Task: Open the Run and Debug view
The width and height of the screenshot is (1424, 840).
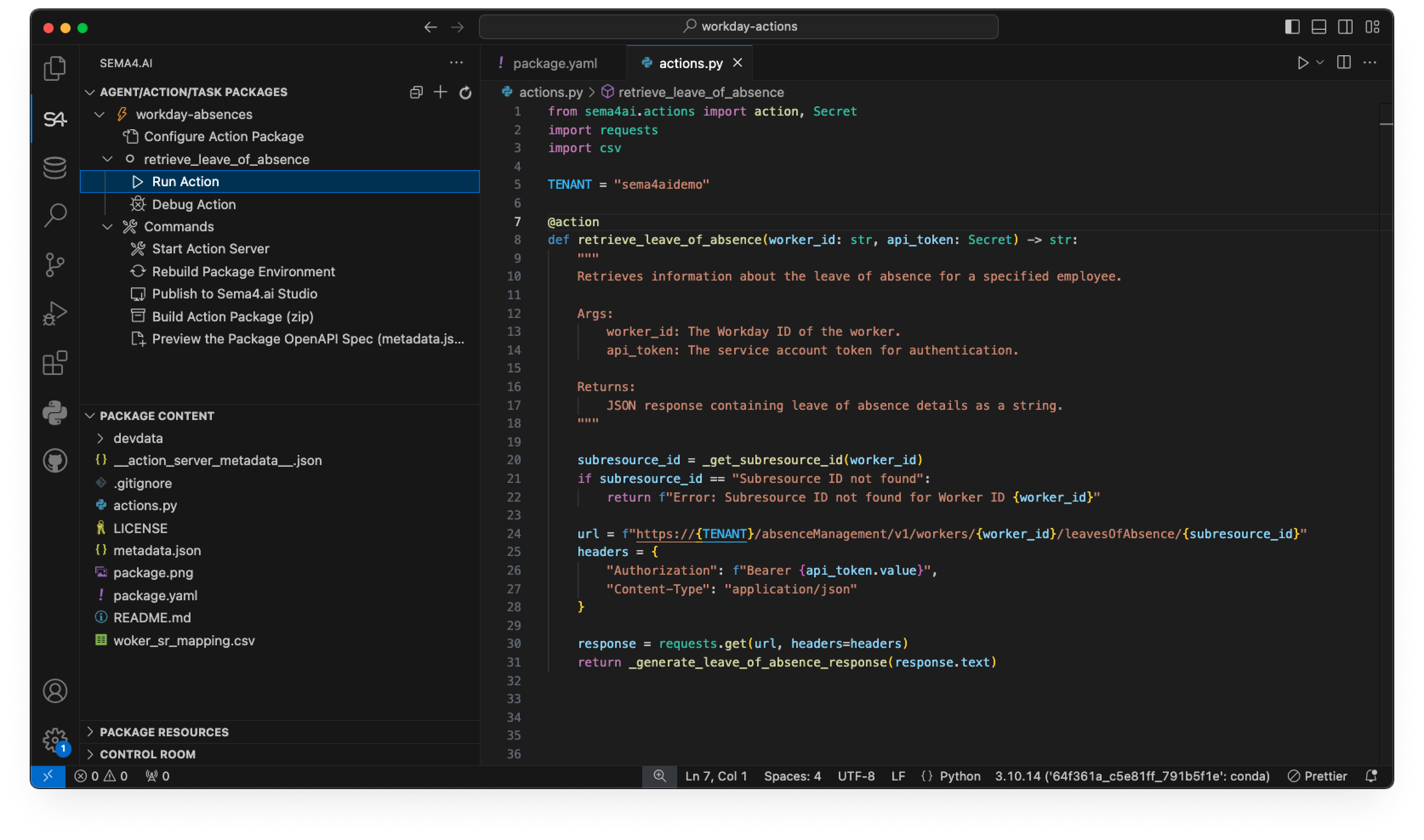Action: (55, 314)
